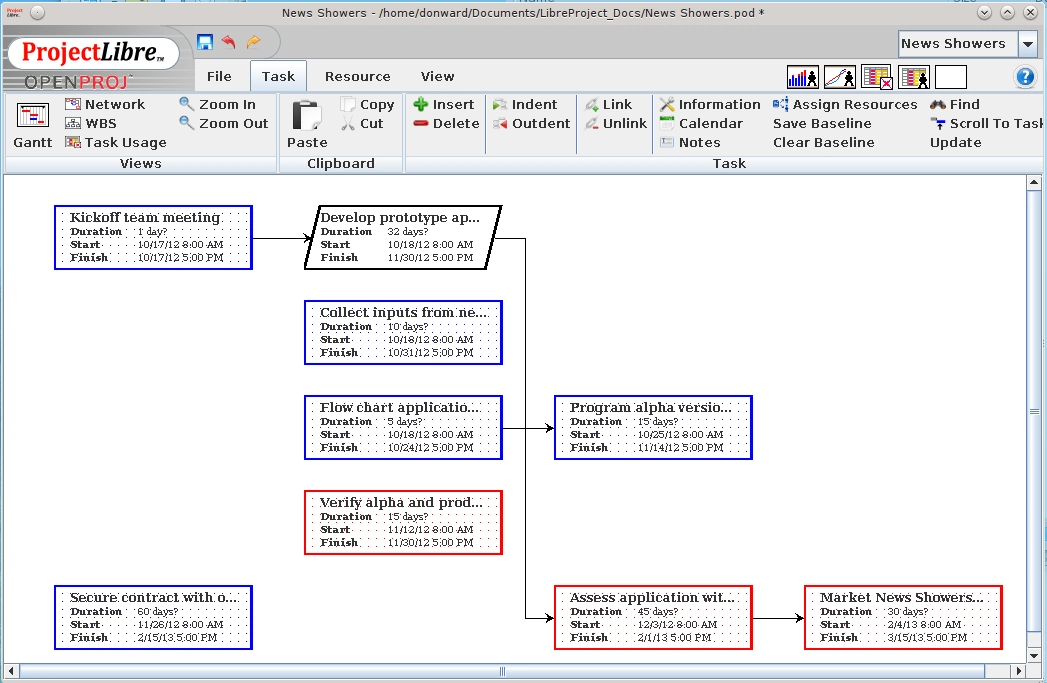The width and height of the screenshot is (1047, 683).
Task: Select the Develop prototype task node
Action: [x=403, y=238]
